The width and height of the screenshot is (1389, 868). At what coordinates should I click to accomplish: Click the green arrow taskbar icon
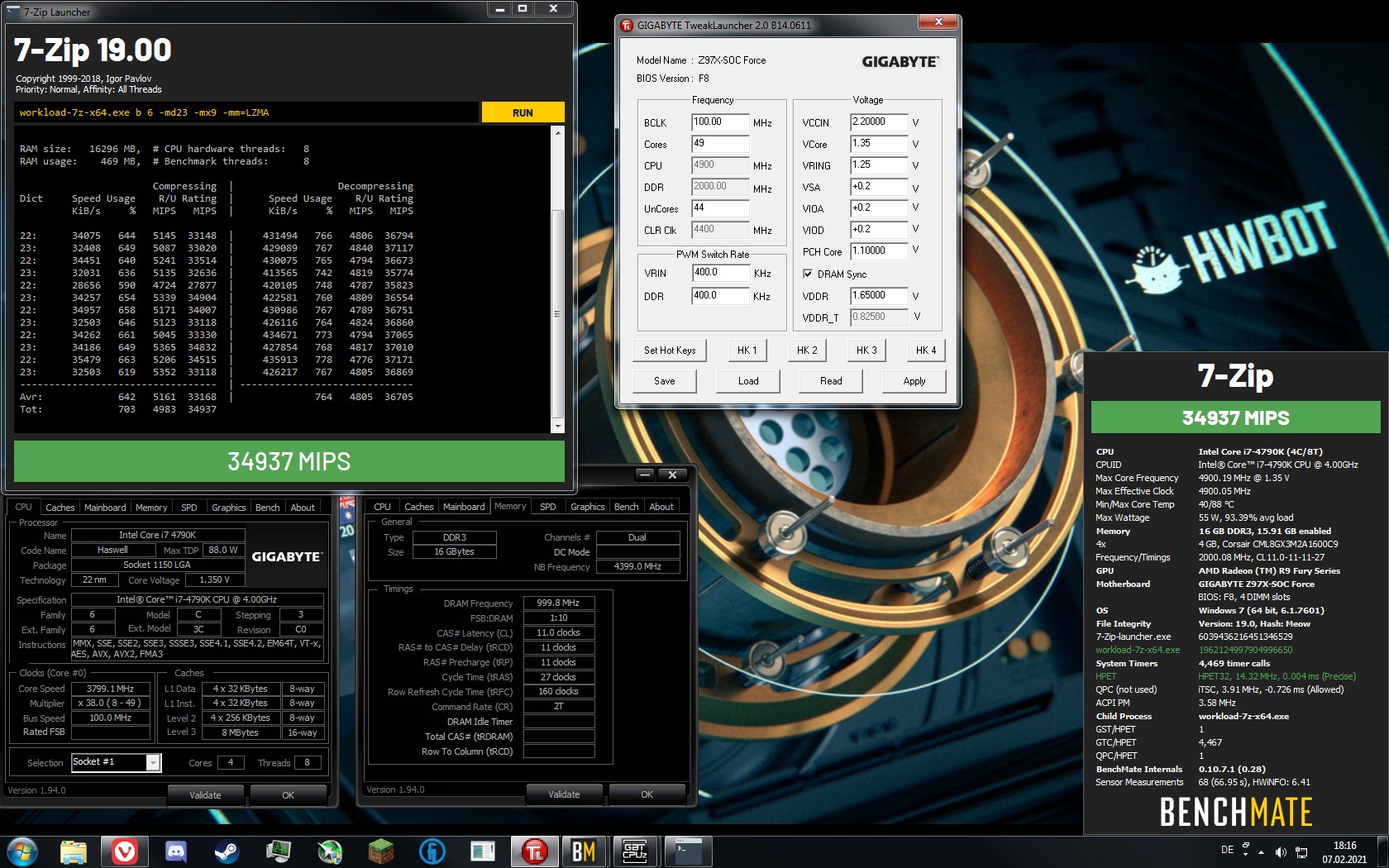(330, 851)
